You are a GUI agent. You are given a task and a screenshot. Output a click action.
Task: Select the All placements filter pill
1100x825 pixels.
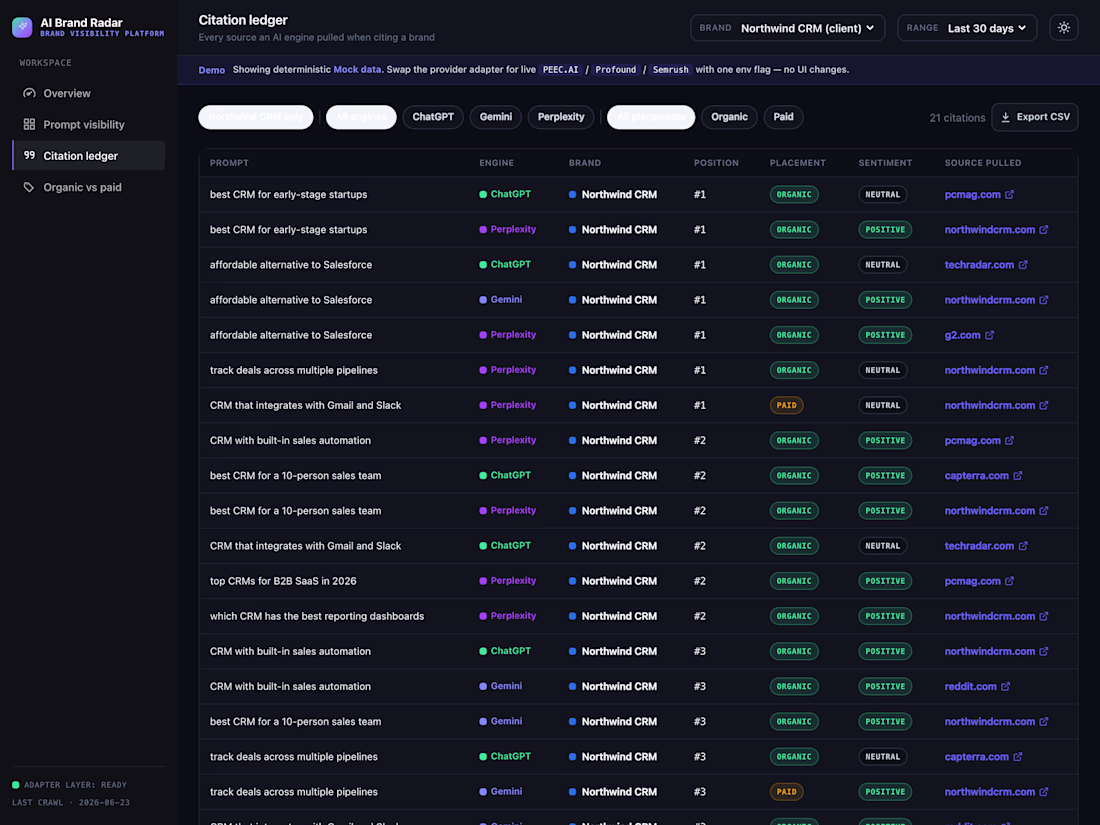click(651, 117)
